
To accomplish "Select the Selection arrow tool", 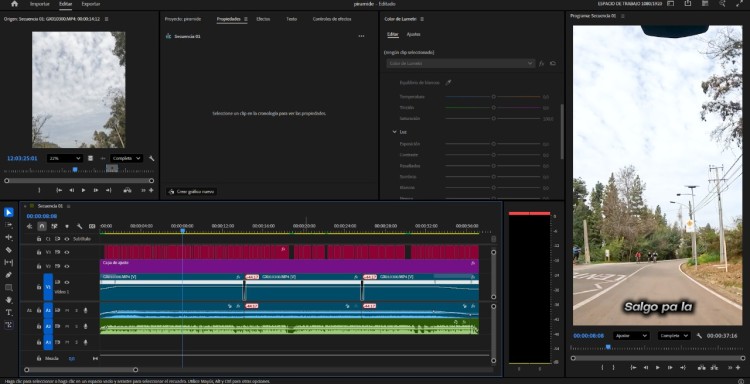I will [x=9, y=212].
